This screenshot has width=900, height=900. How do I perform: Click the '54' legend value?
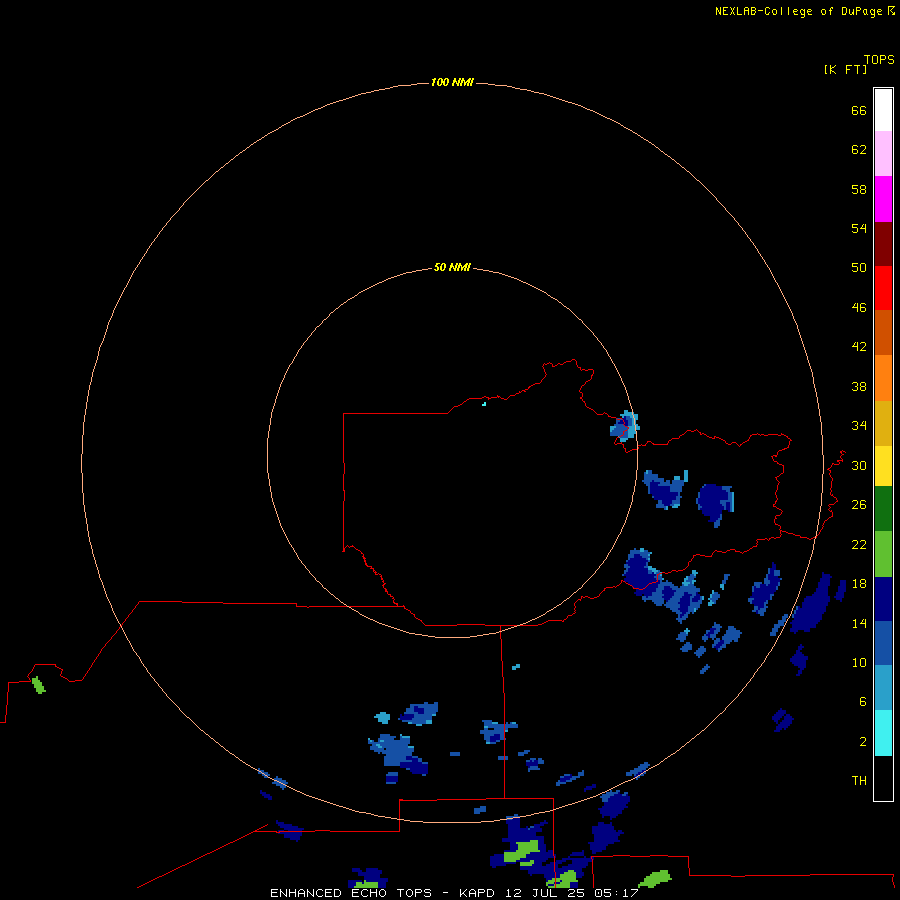click(859, 228)
